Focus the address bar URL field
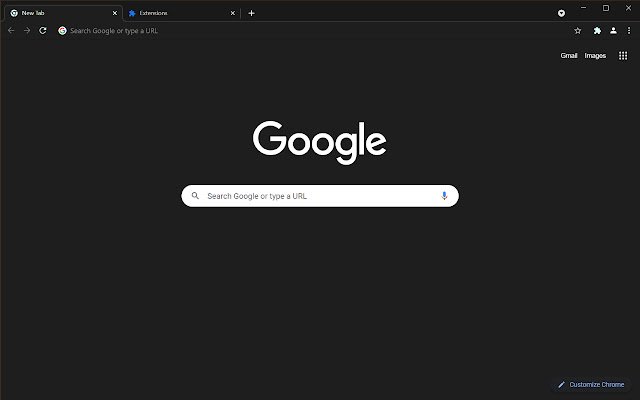Viewport: 640px width, 400px height. tap(314, 31)
